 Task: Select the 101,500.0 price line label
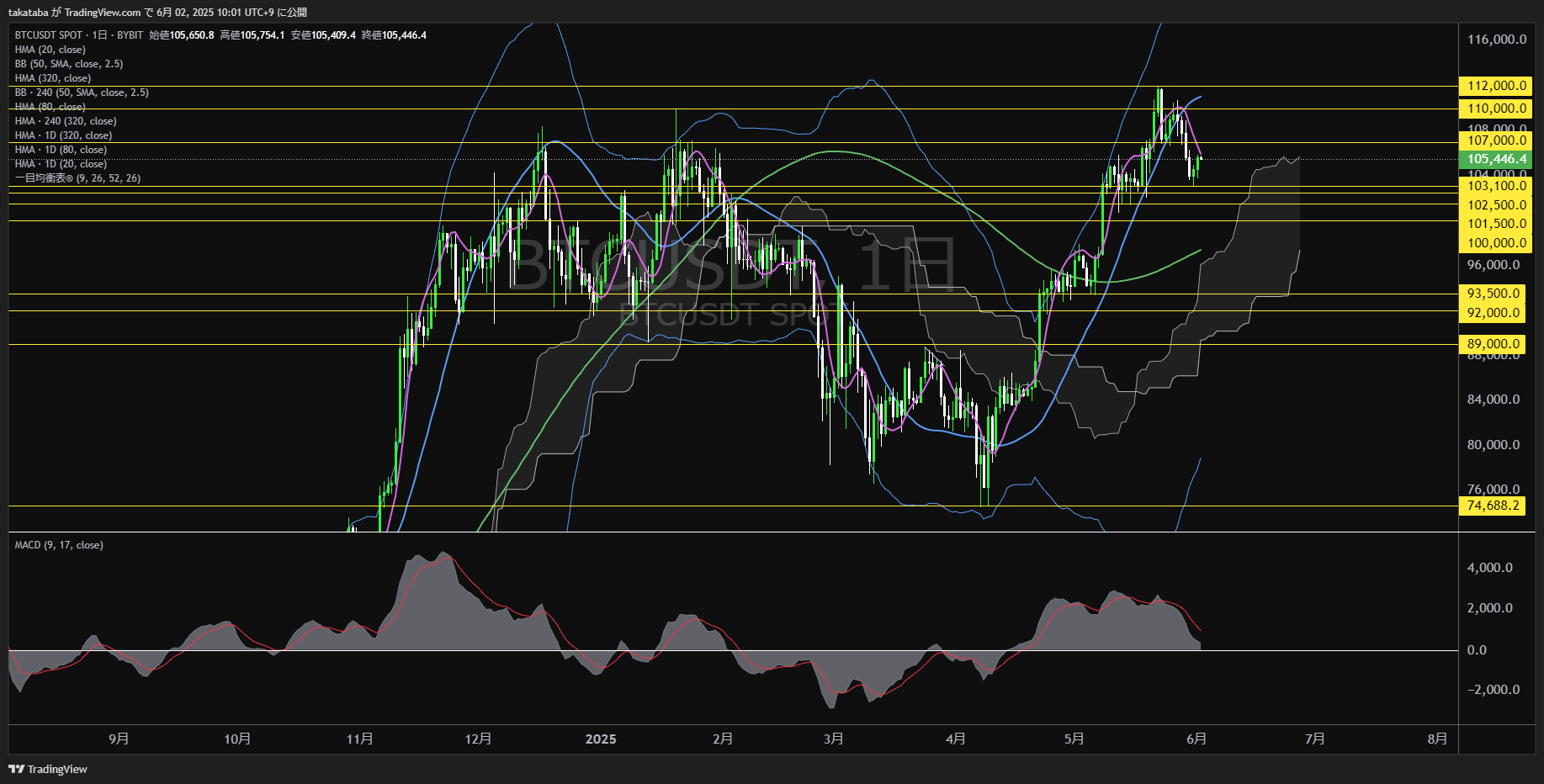(x=1496, y=224)
